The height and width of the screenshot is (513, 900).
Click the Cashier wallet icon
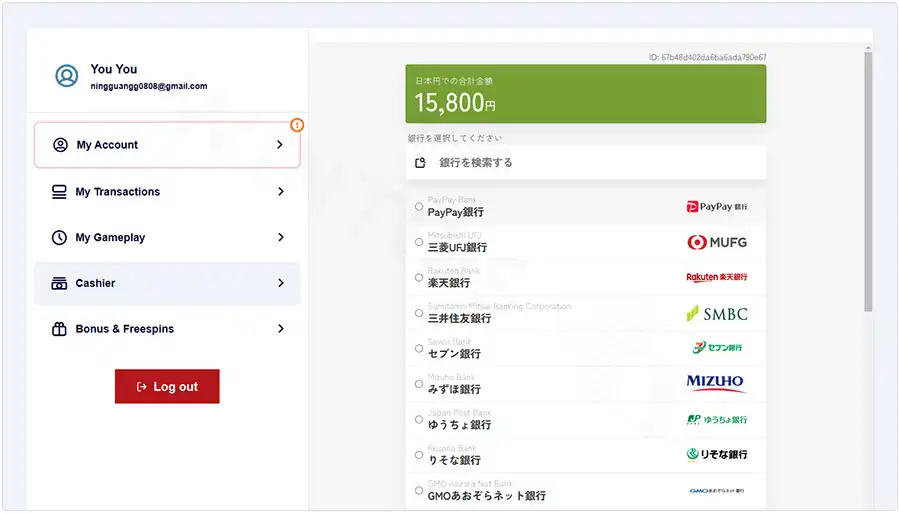pyautogui.click(x=59, y=284)
